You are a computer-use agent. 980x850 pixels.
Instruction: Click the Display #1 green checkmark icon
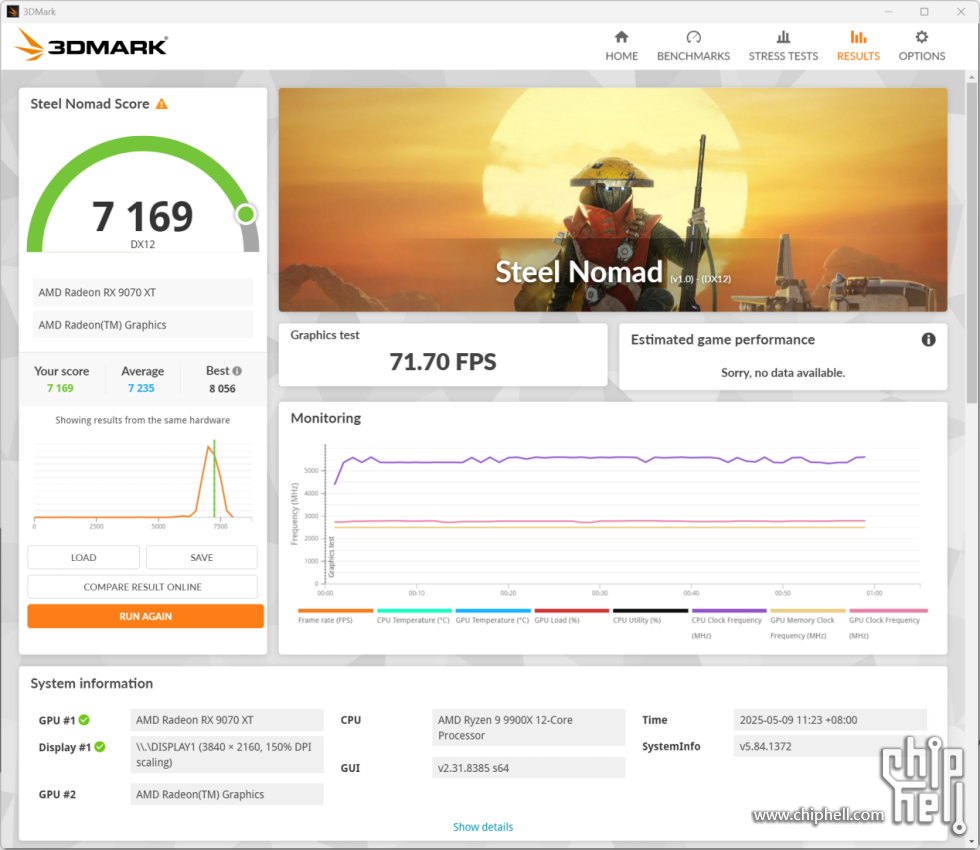[100, 747]
